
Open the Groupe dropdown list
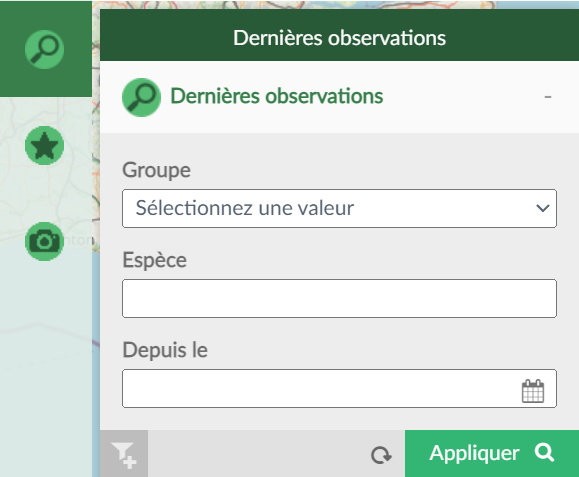pyautogui.click(x=339, y=209)
